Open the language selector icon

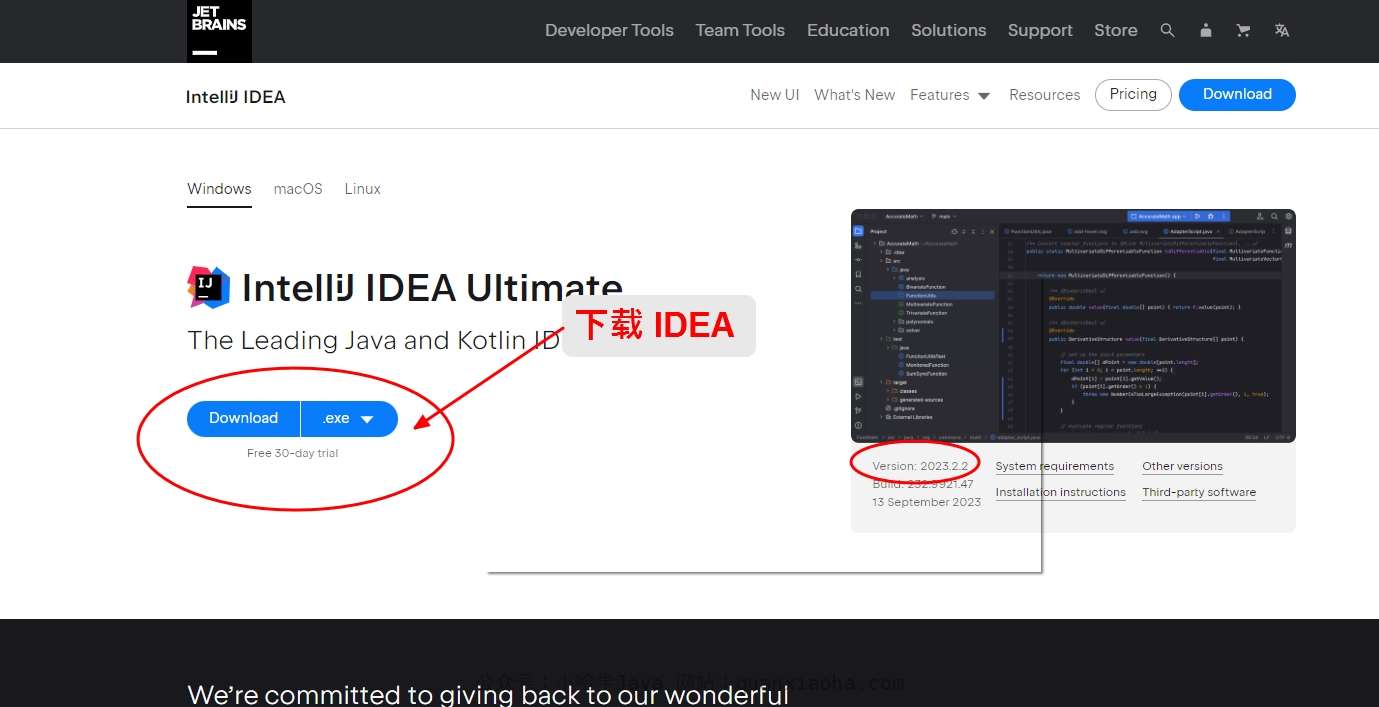click(1281, 31)
